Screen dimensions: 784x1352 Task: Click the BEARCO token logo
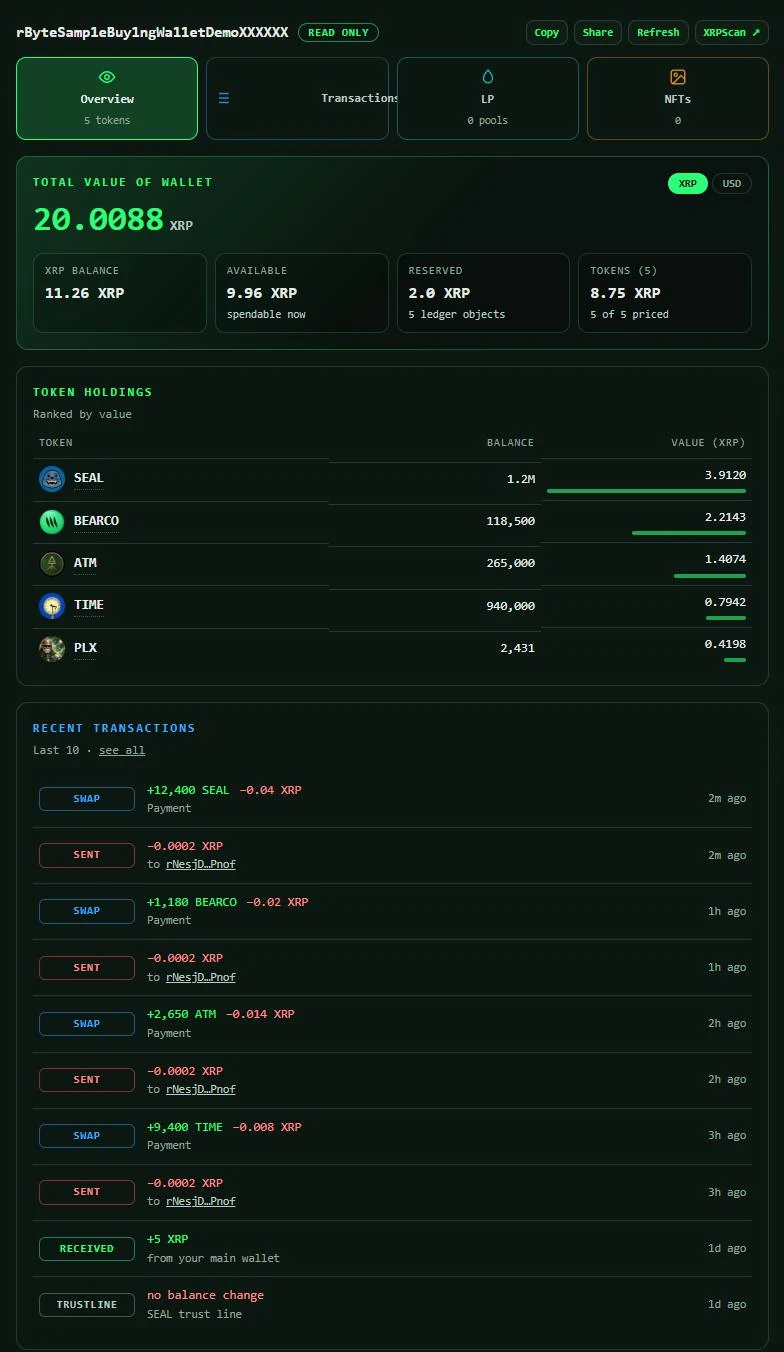[x=52, y=521]
